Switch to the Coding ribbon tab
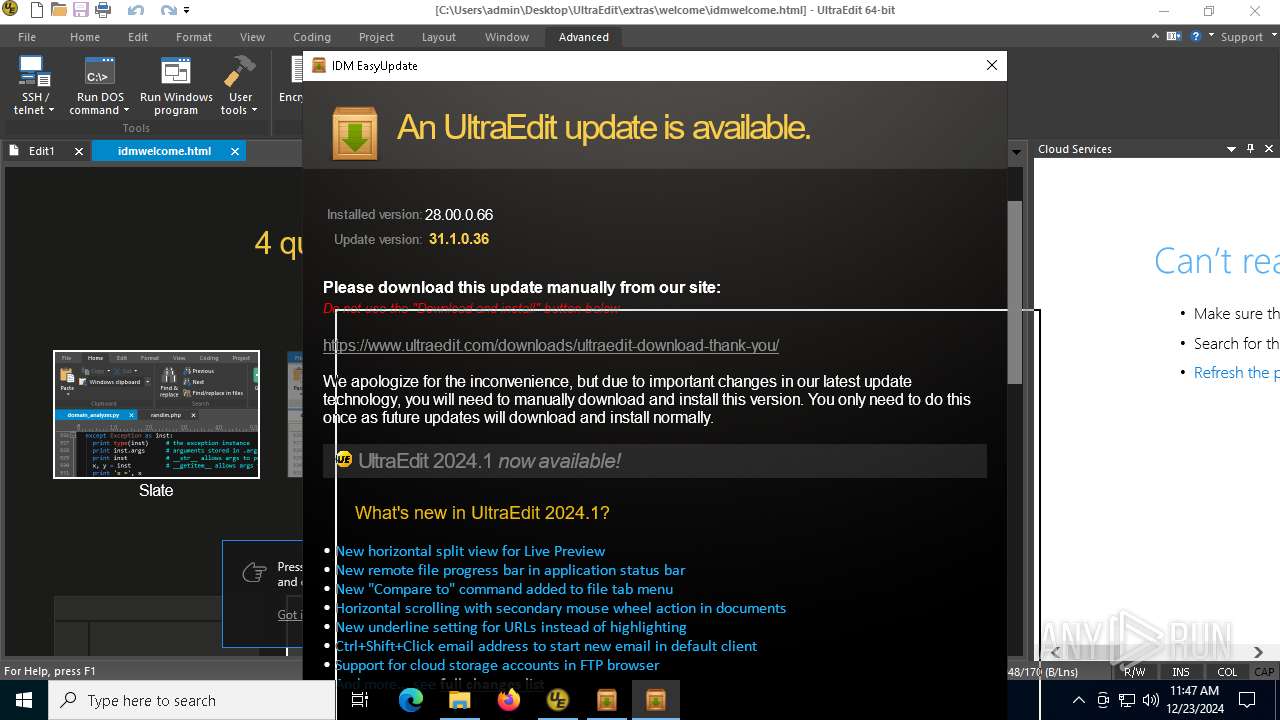The image size is (1280, 720). [312, 37]
